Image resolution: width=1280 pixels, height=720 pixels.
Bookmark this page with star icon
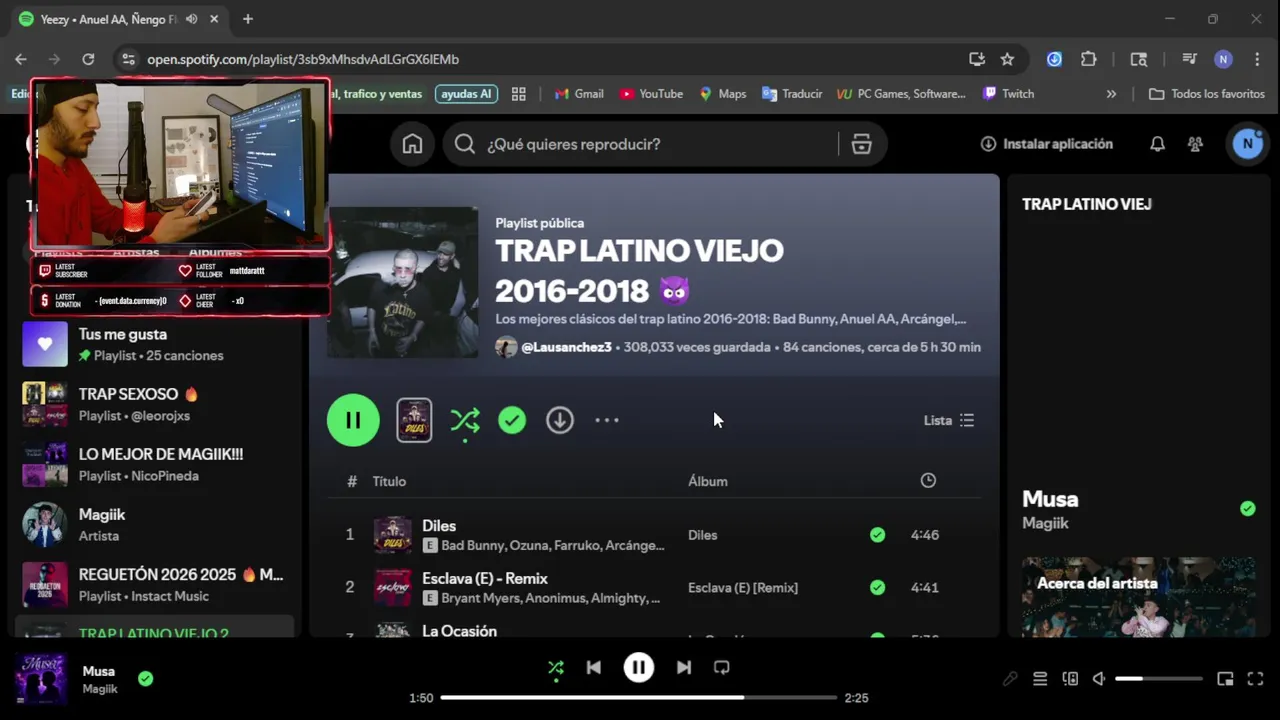point(1007,59)
